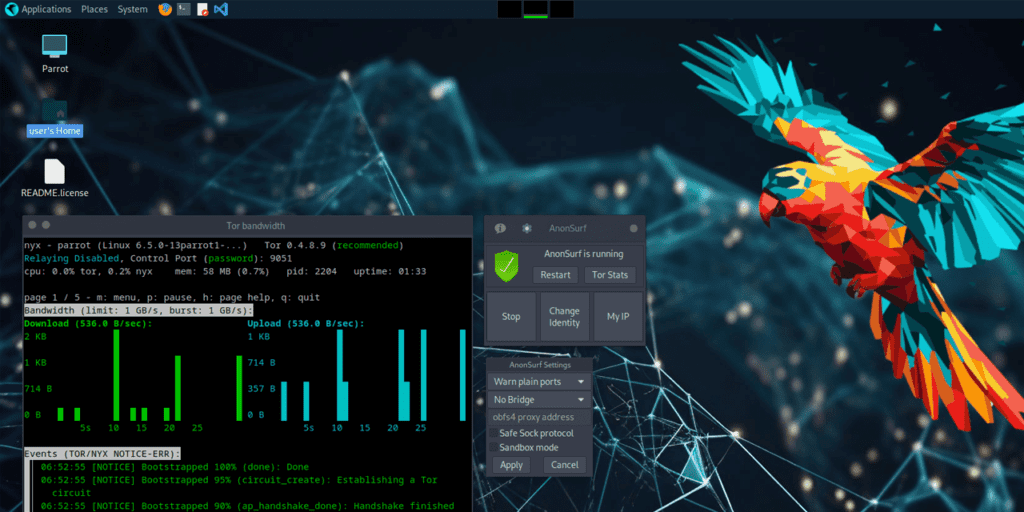The width and height of the screenshot is (1024, 512).
Task: Open the System menu
Action: pyautogui.click(x=133, y=9)
